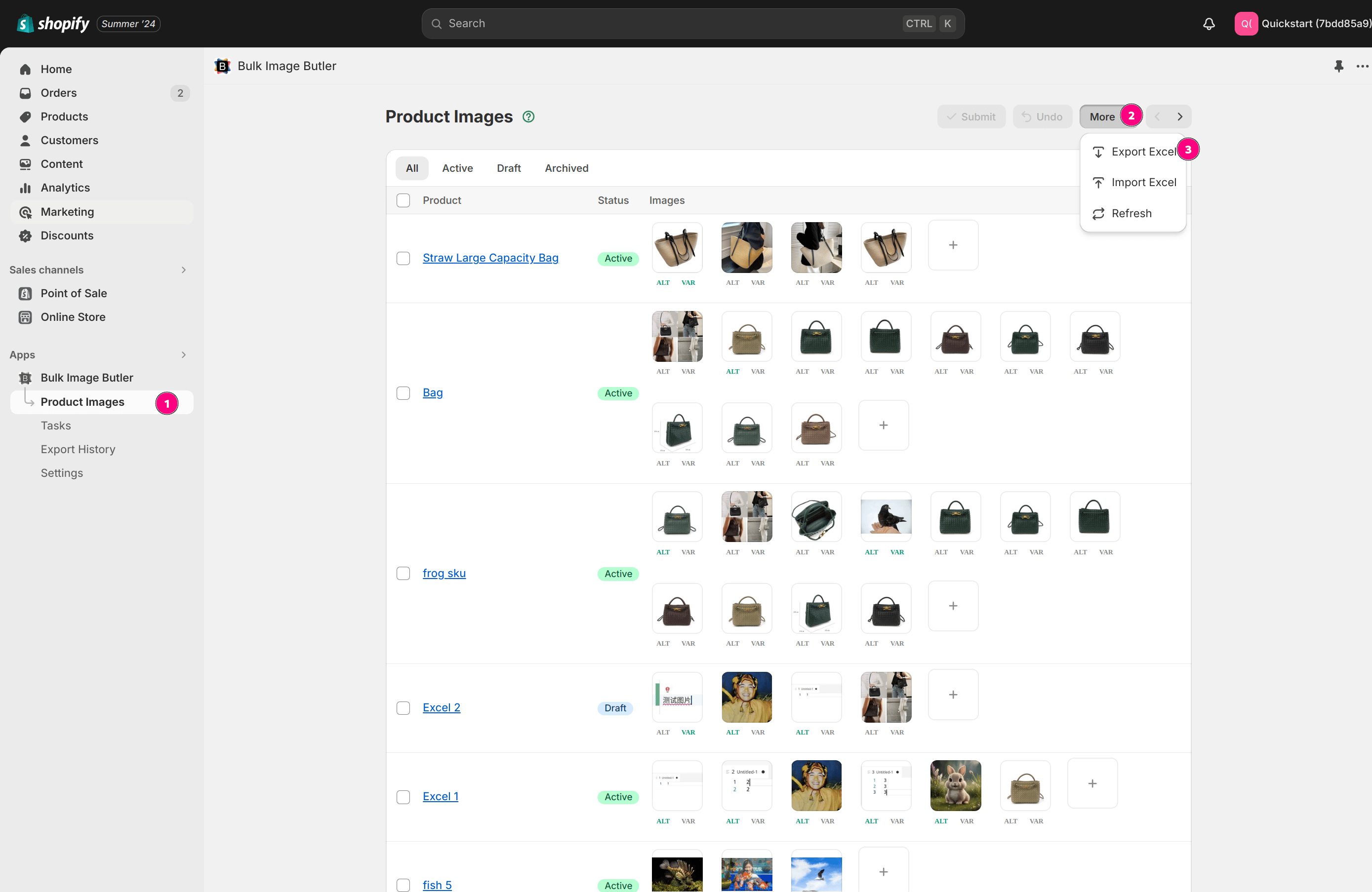Viewport: 1372px width, 892px height.
Task: Go to next page arrow
Action: click(1179, 117)
